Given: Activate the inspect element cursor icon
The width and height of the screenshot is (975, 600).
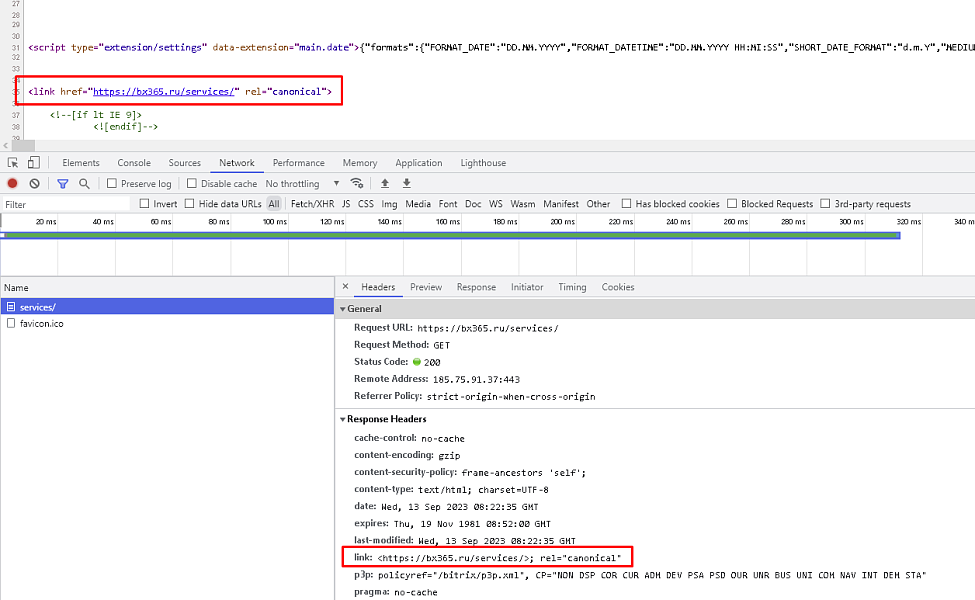Looking at the screenshot, I should pos(14,162).
